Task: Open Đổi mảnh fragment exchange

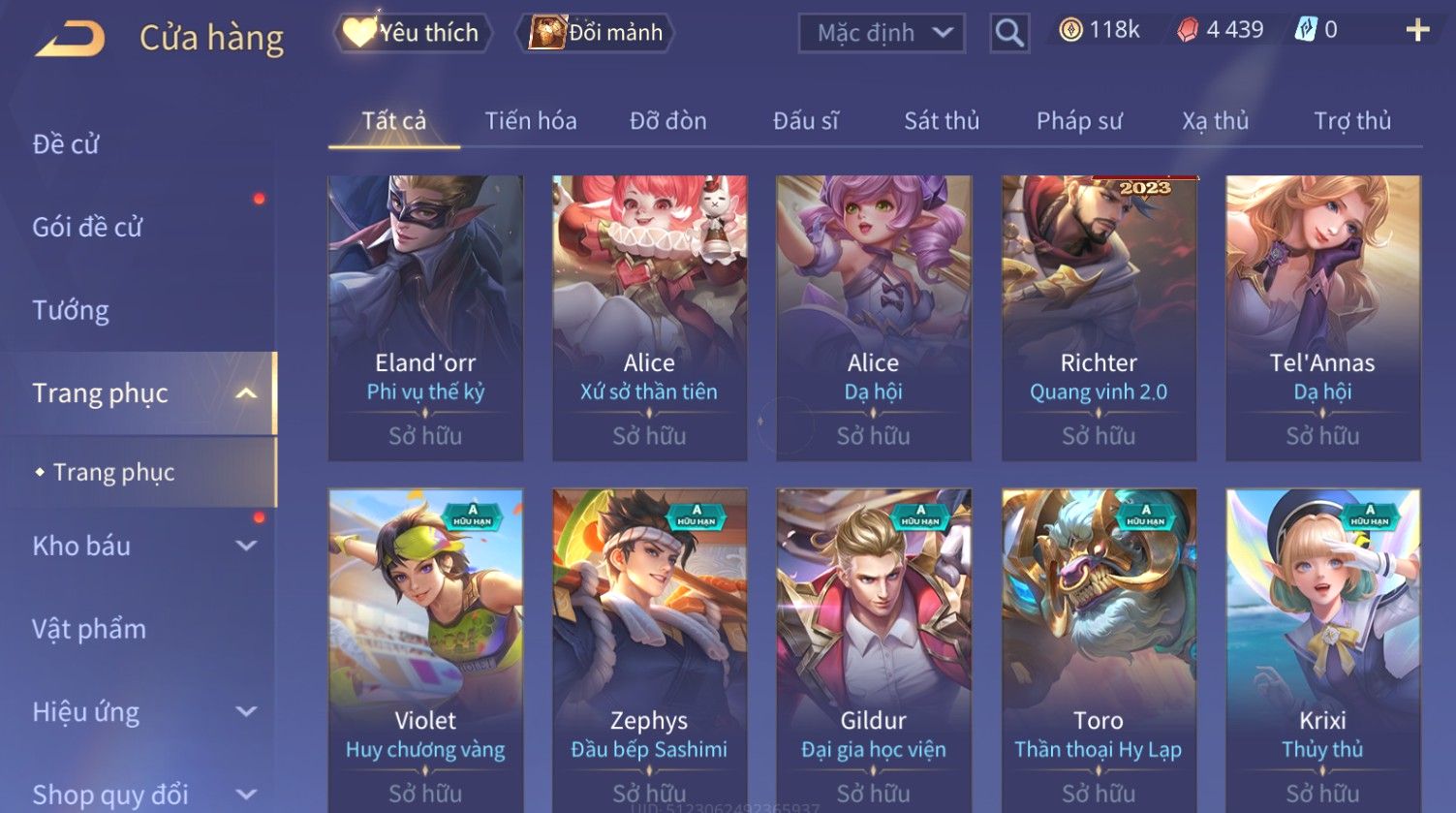Action: tap(598, 33)
